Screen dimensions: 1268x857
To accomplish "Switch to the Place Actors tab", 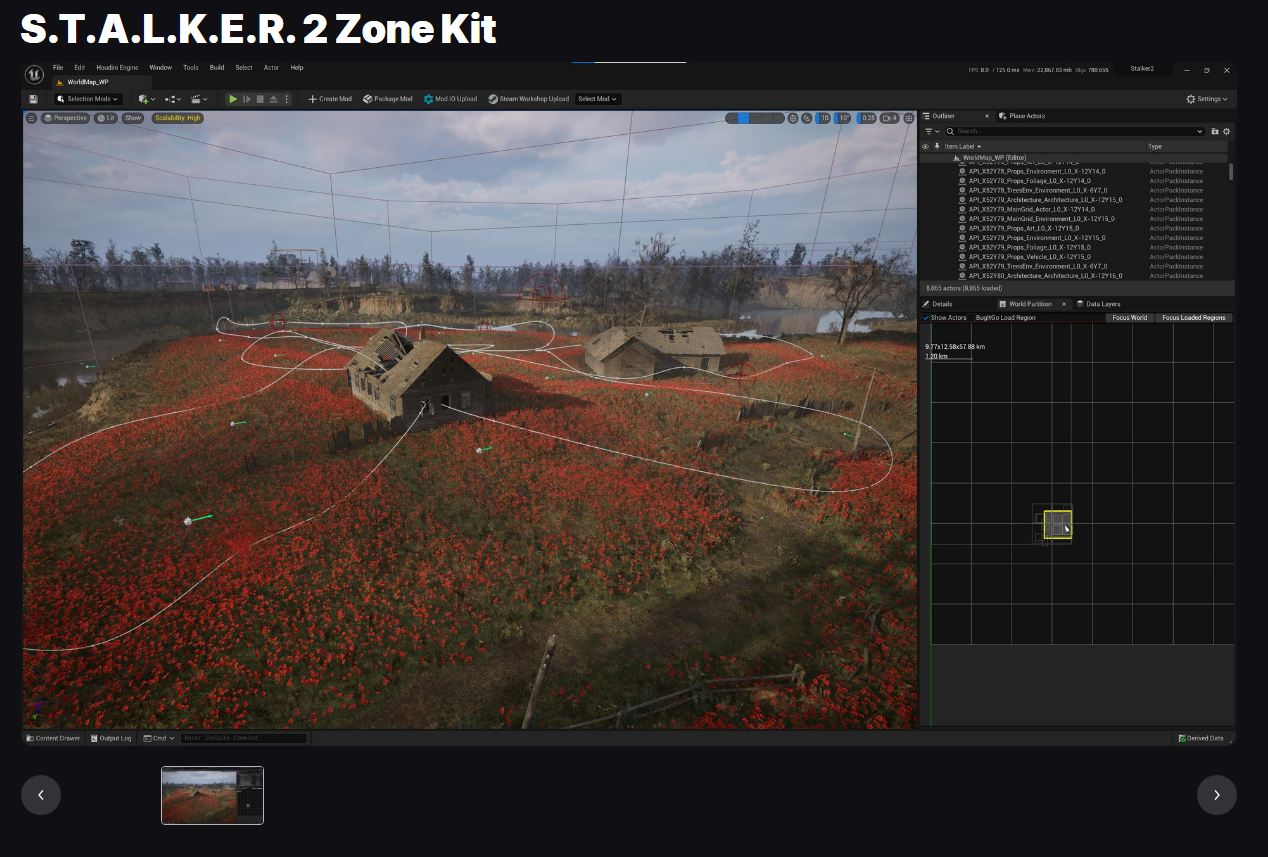I will (1022, 116).
